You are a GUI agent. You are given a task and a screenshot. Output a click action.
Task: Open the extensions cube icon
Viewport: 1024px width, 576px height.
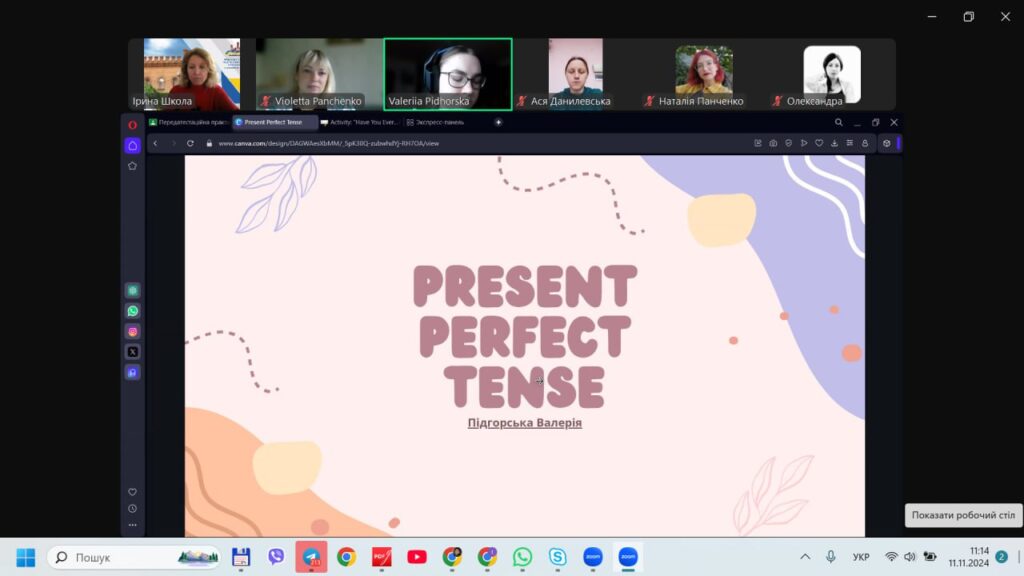[886, 143]
